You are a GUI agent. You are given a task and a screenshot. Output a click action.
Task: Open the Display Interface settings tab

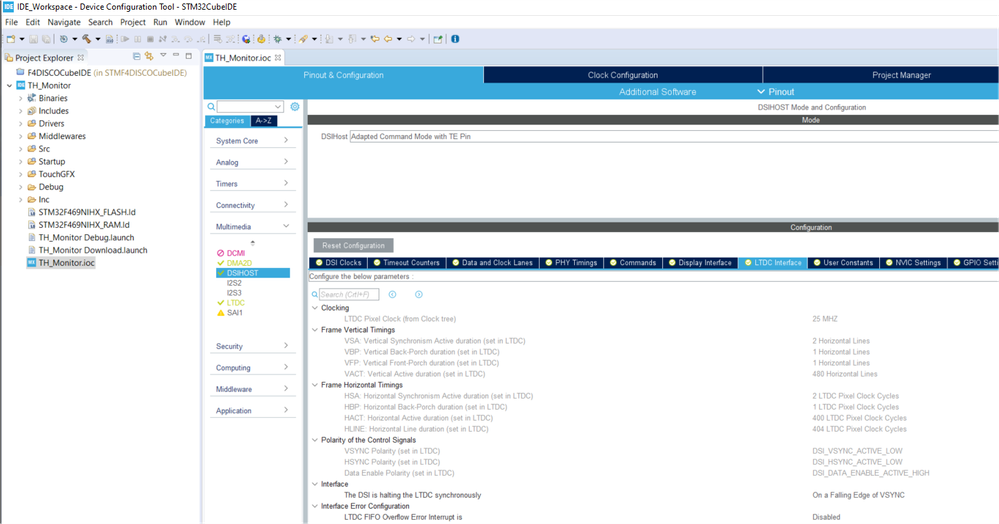click(700, 263)
